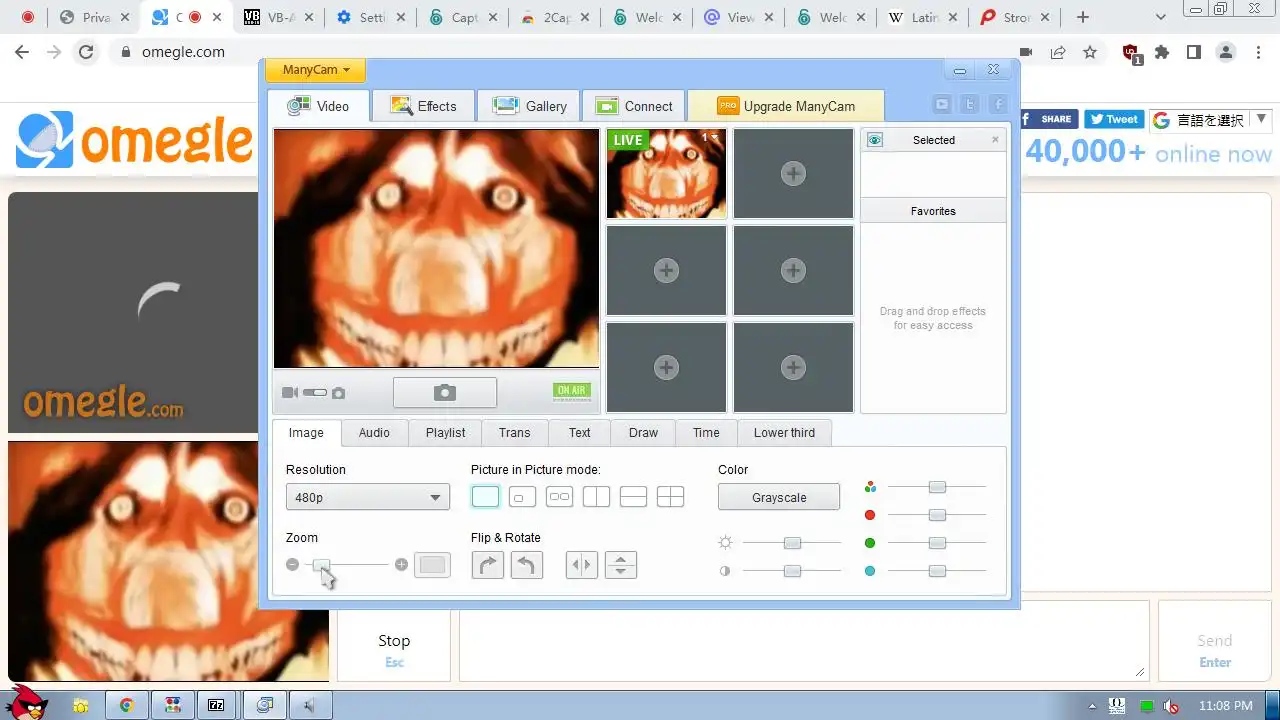Image resolution: width=1280 pixels, height=720 pixels.
Task: Click the camera access icon in address bar
Action: pos(1026,52)
